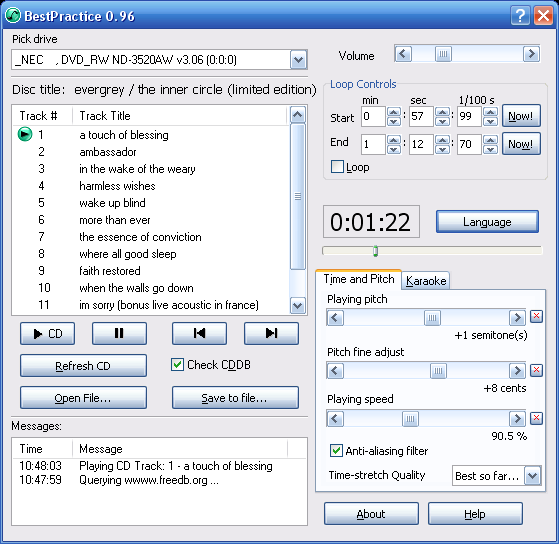559x544 pixels.
Task: Reset Pitch fine adjust with red X
Action: [536, 370]
